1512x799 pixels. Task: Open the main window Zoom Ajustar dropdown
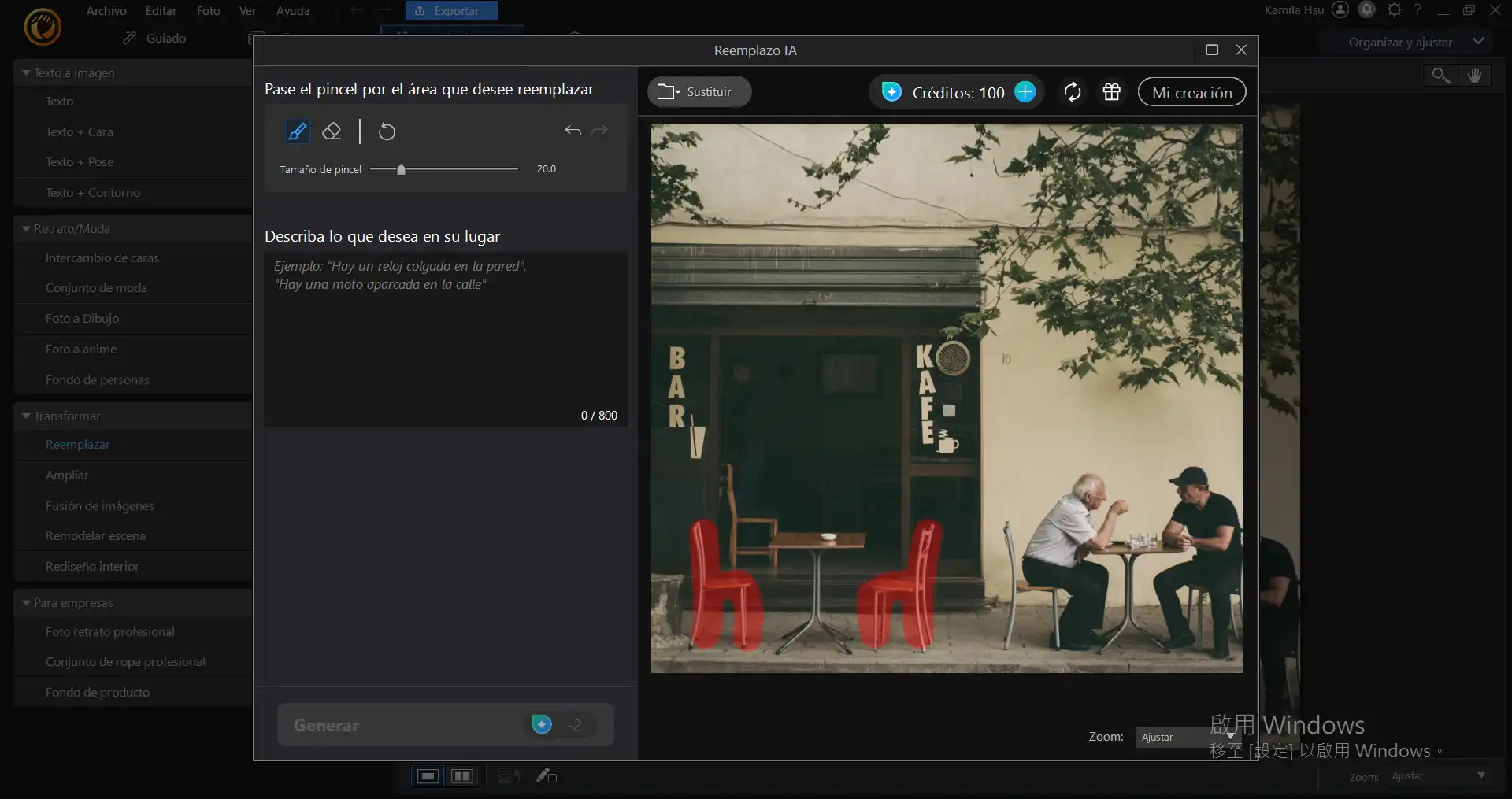pos(1439,776)
